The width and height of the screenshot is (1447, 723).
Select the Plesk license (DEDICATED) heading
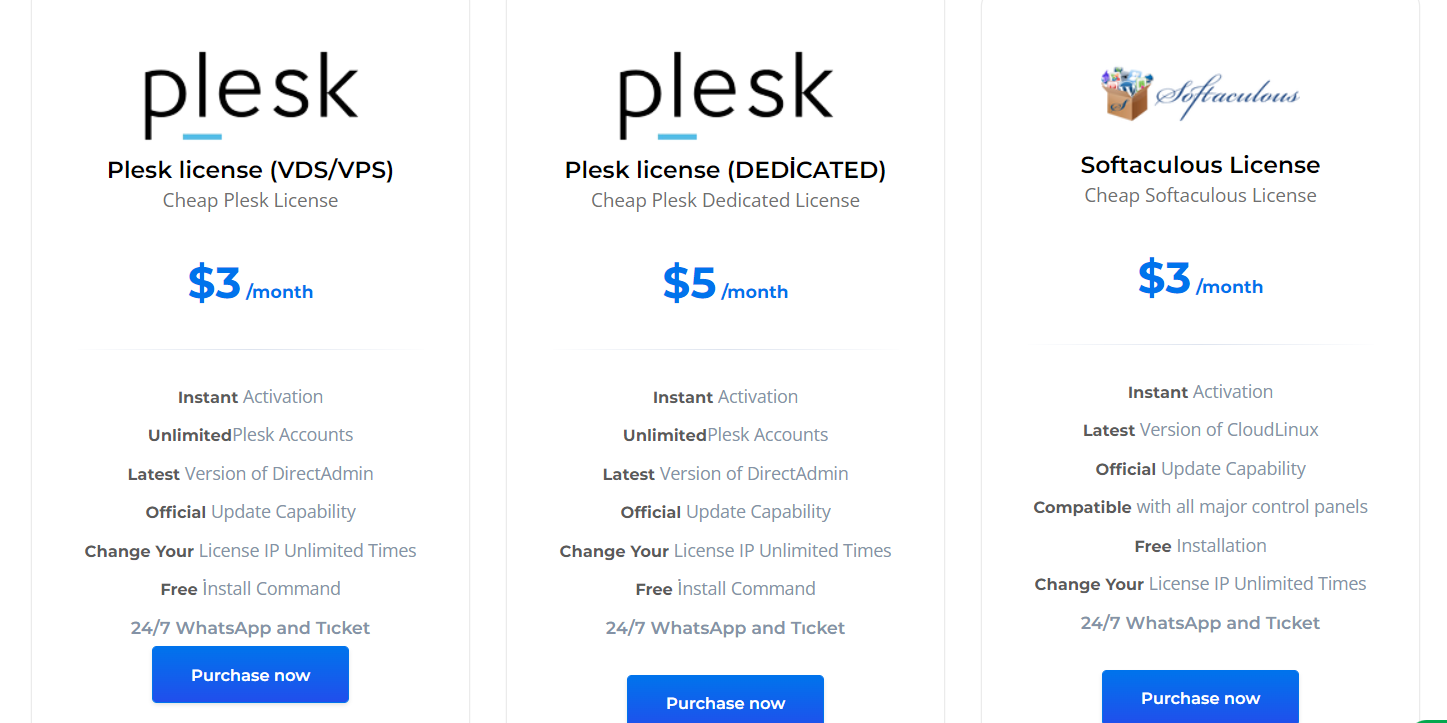726,170
